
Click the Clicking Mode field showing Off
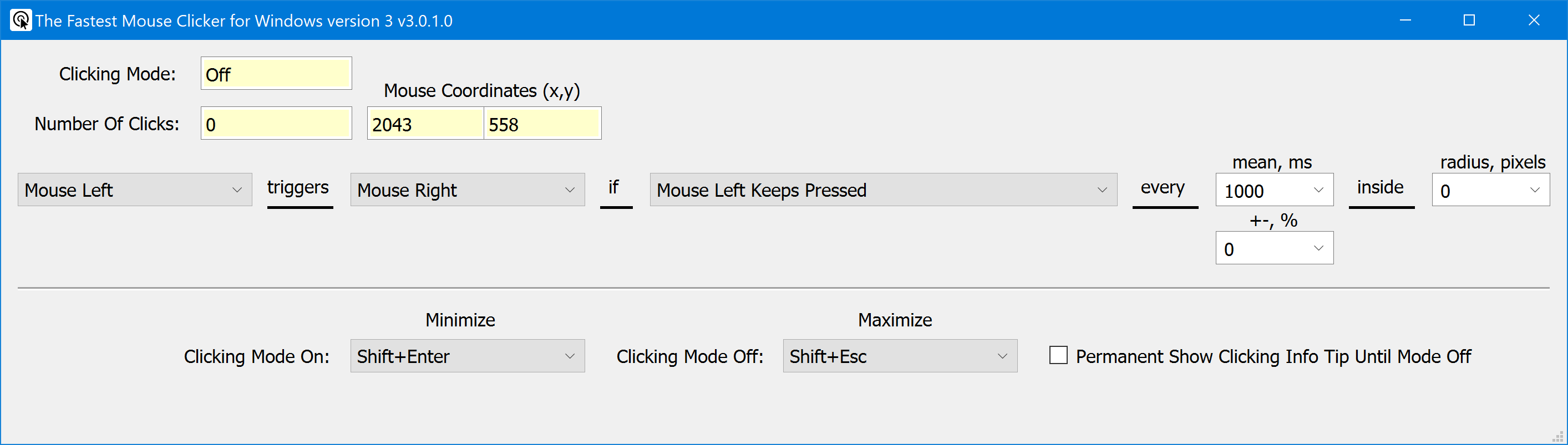276,74
